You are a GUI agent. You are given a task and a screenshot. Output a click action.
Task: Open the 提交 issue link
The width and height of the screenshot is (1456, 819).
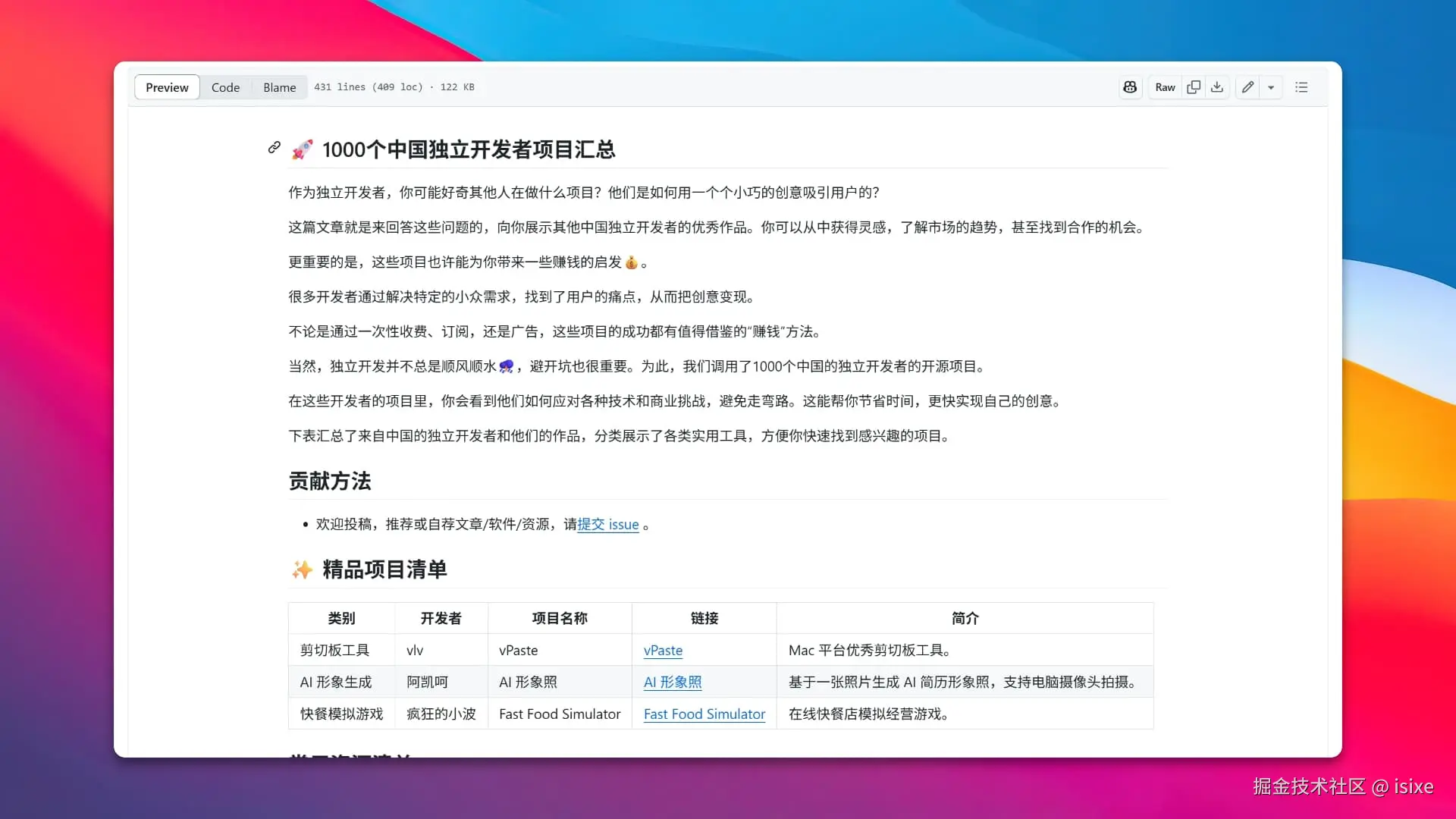click(608, 524)
